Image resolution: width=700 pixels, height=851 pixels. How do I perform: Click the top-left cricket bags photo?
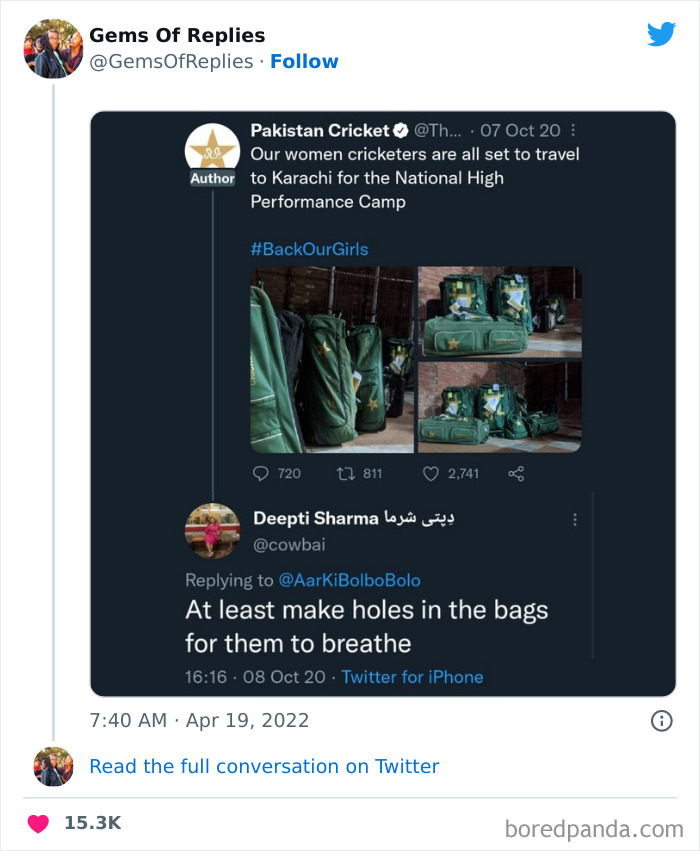(x=330, y=358)
